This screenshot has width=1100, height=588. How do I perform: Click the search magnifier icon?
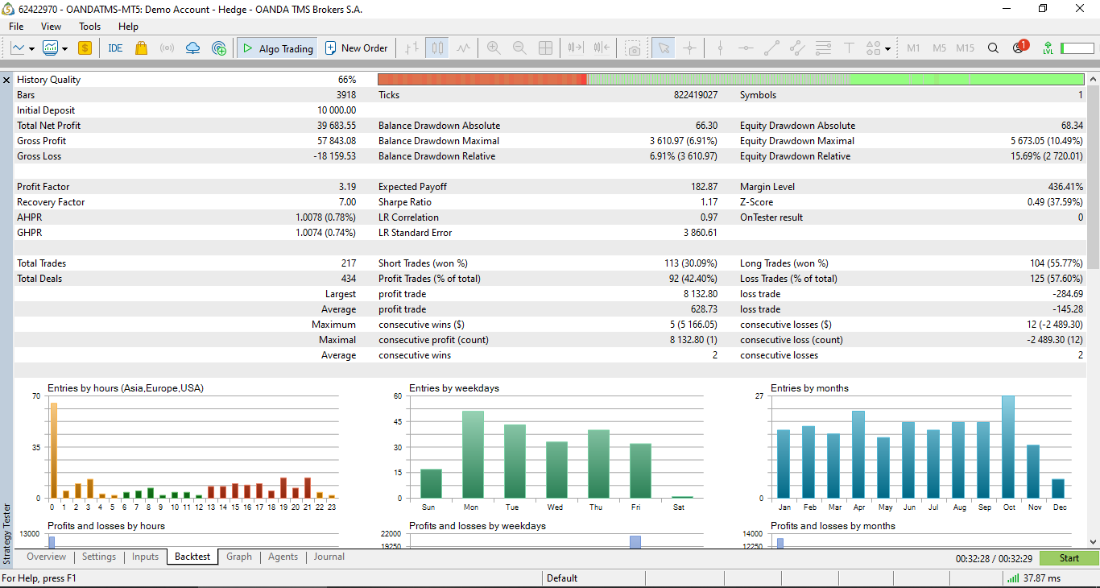click(x=993, y=48)
